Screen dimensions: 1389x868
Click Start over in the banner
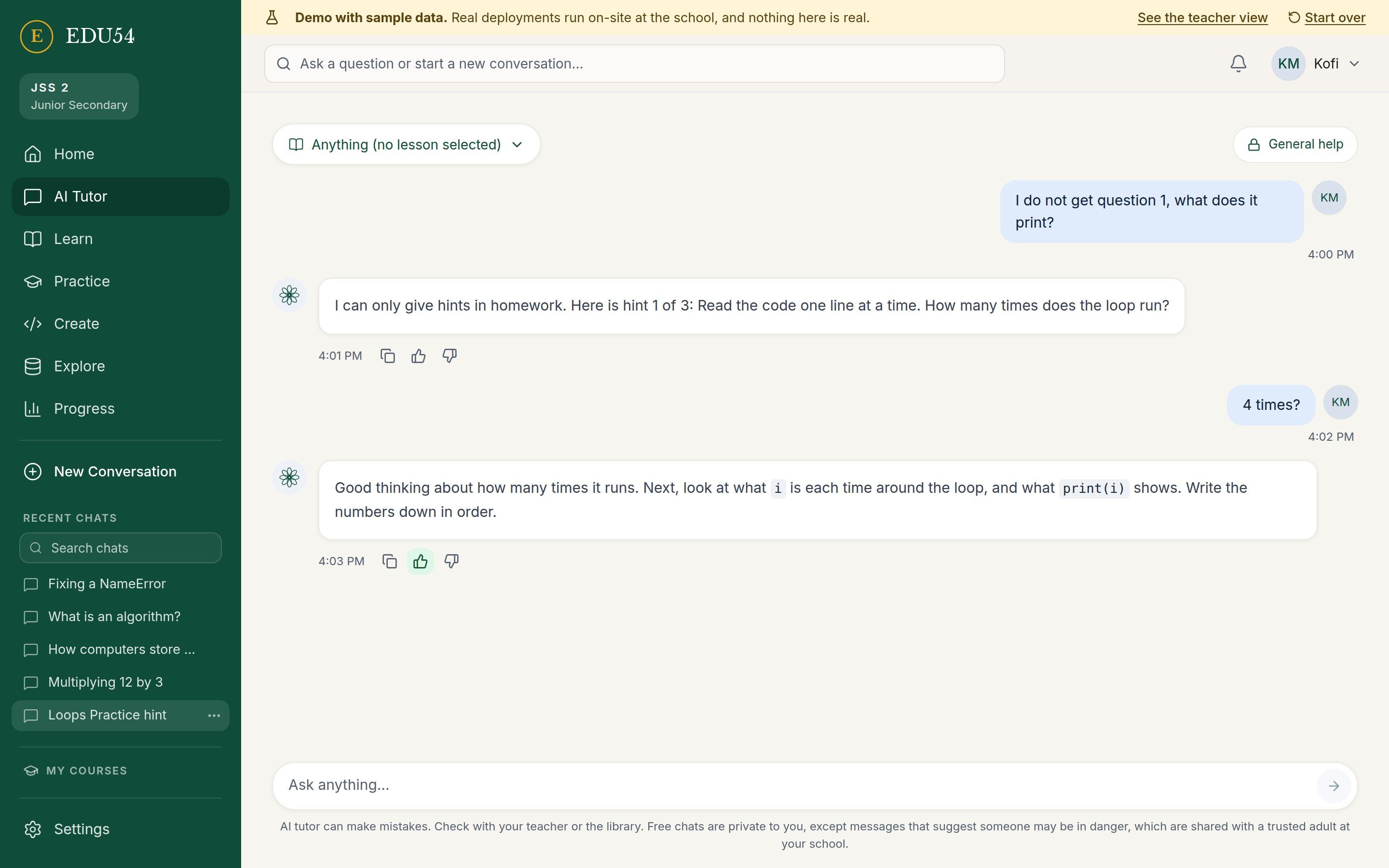(1326, 18)
